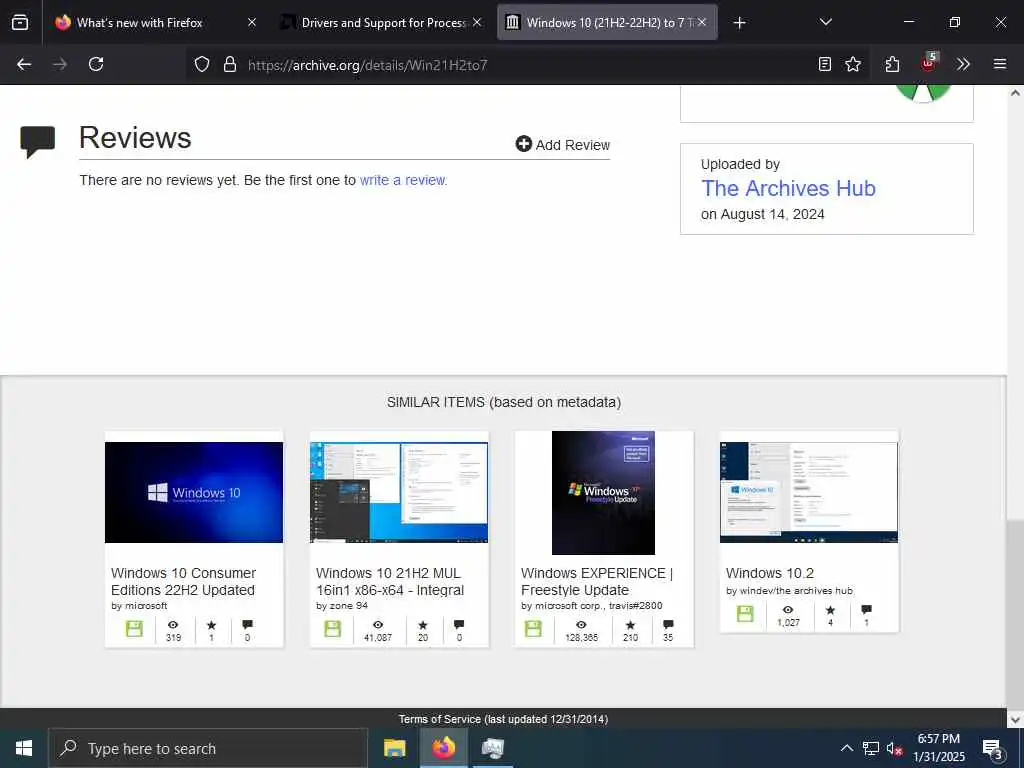Viewport: 1024px width, 768px height.
Task: Show more tools overflow chevrons
Action: (x=963, y=64)
